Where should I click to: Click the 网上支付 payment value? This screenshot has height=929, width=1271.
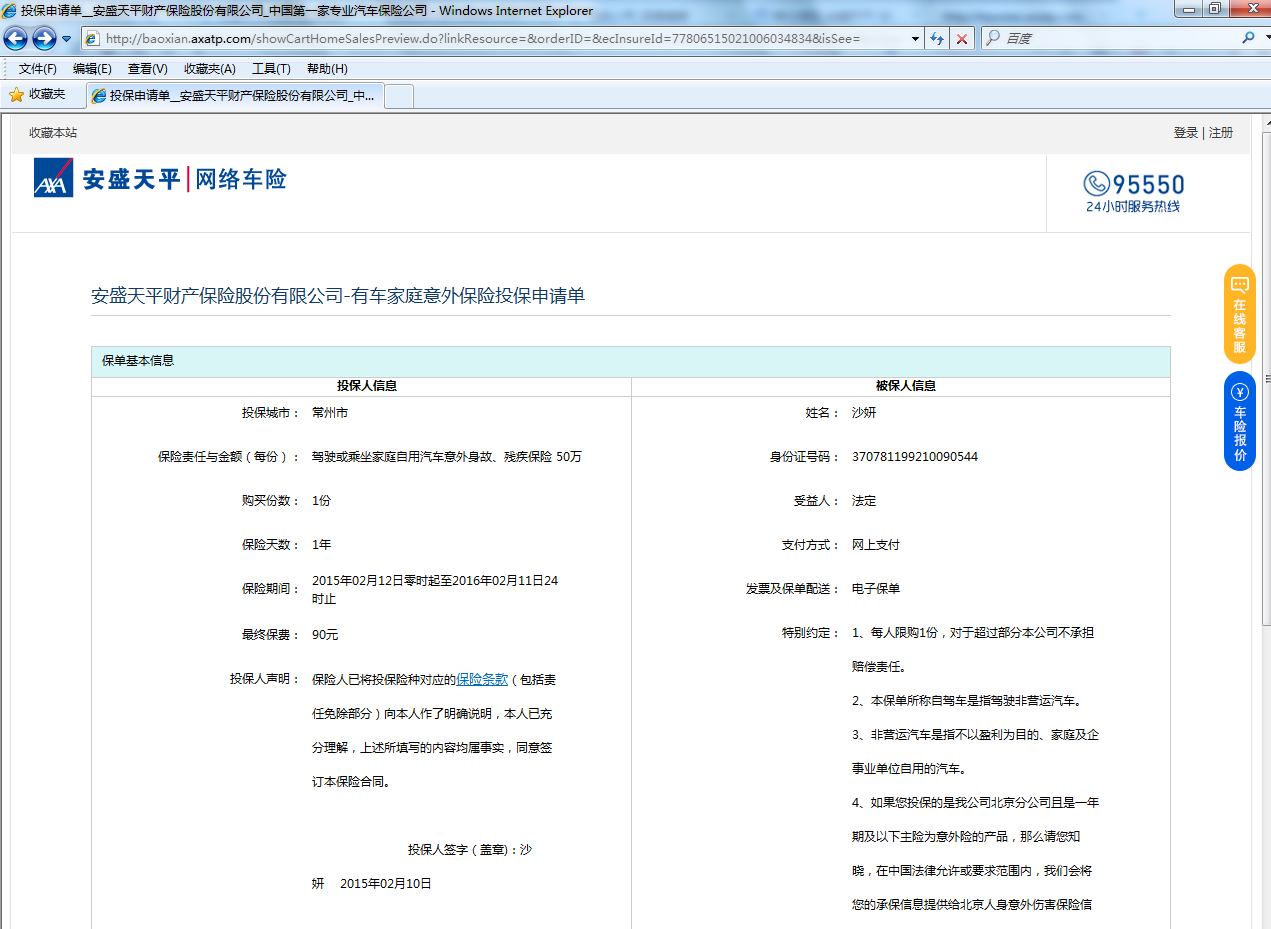pyautogui.click(x=876, y=545)
